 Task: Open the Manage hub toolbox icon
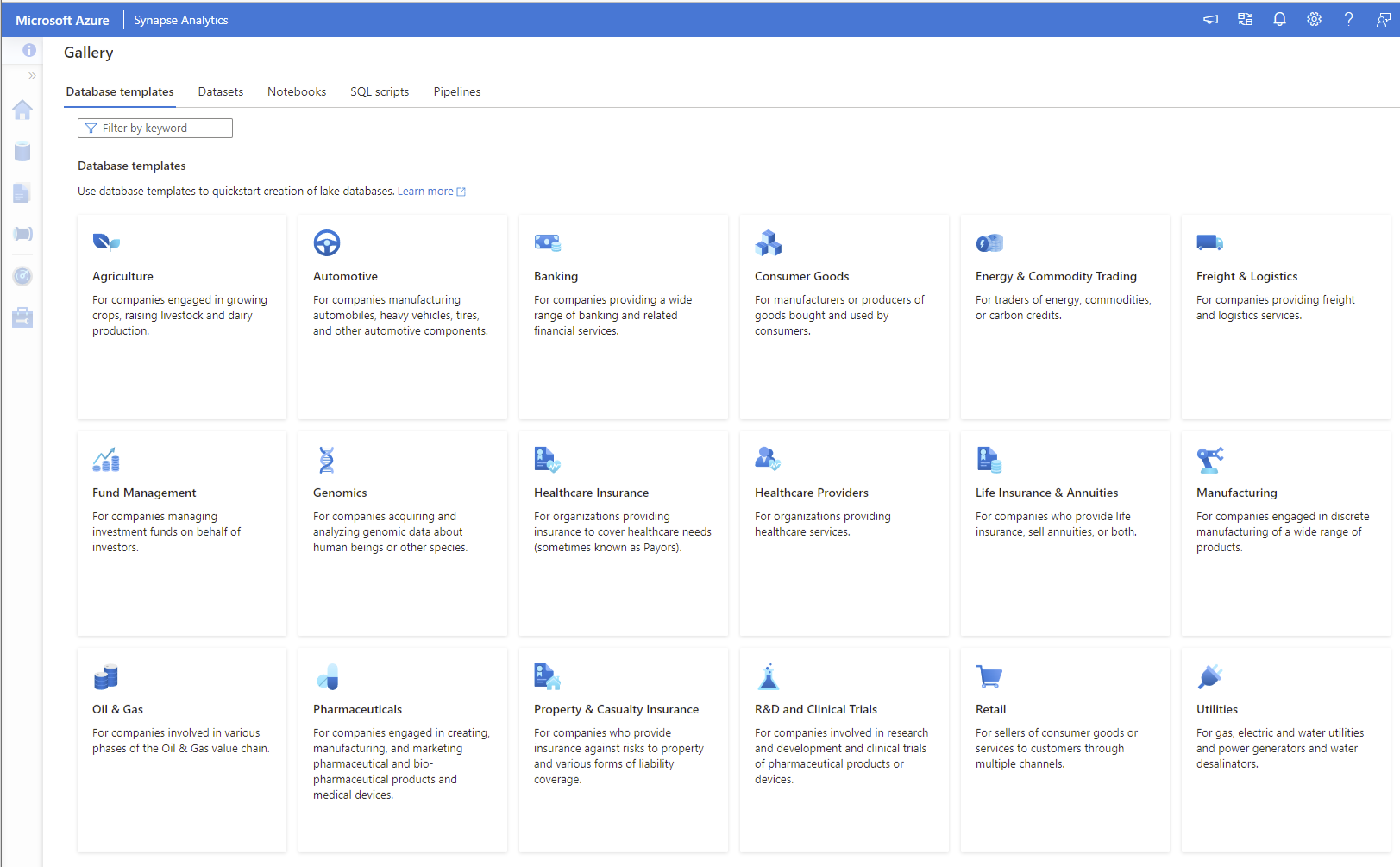click(x=22, y=317)
